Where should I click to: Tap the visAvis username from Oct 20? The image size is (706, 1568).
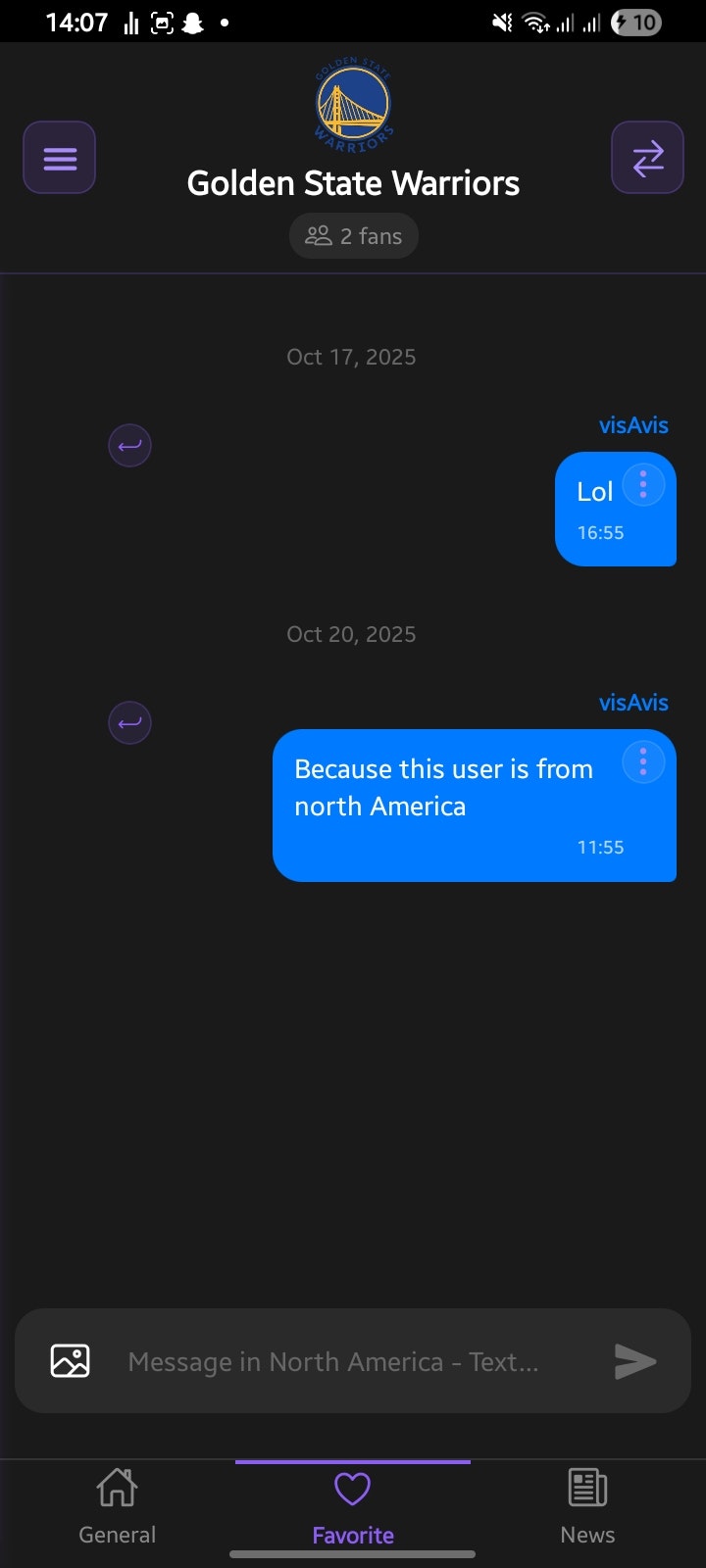click(633, 703)
